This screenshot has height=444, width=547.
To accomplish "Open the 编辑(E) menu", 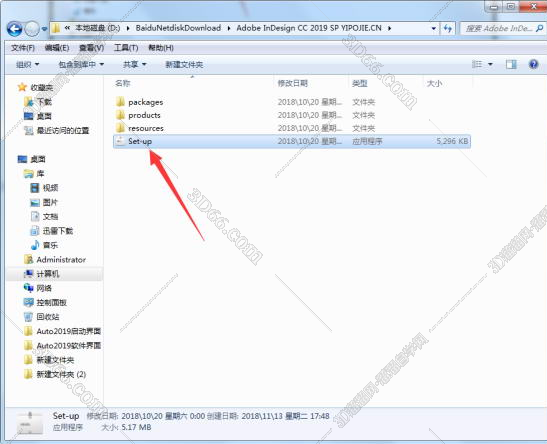I will click(57, 48).
